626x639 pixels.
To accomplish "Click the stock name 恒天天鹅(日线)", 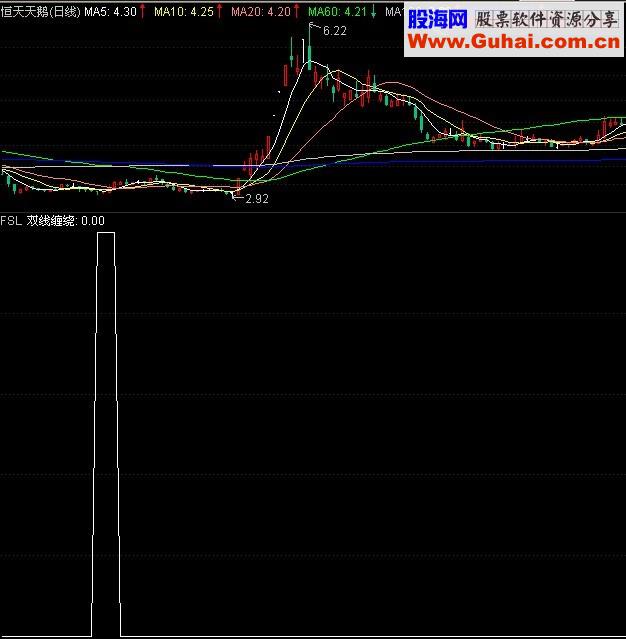I will pos(40,12).
